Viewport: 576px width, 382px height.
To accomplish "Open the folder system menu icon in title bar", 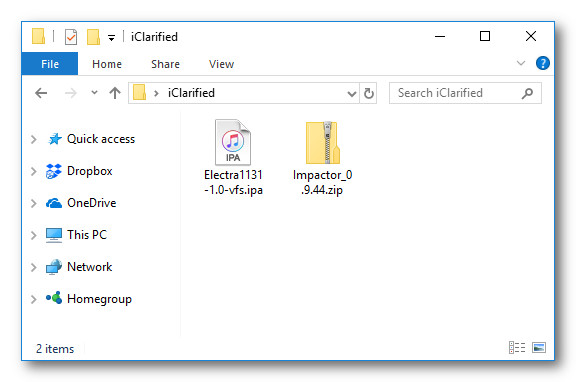I will pos(38,36).
